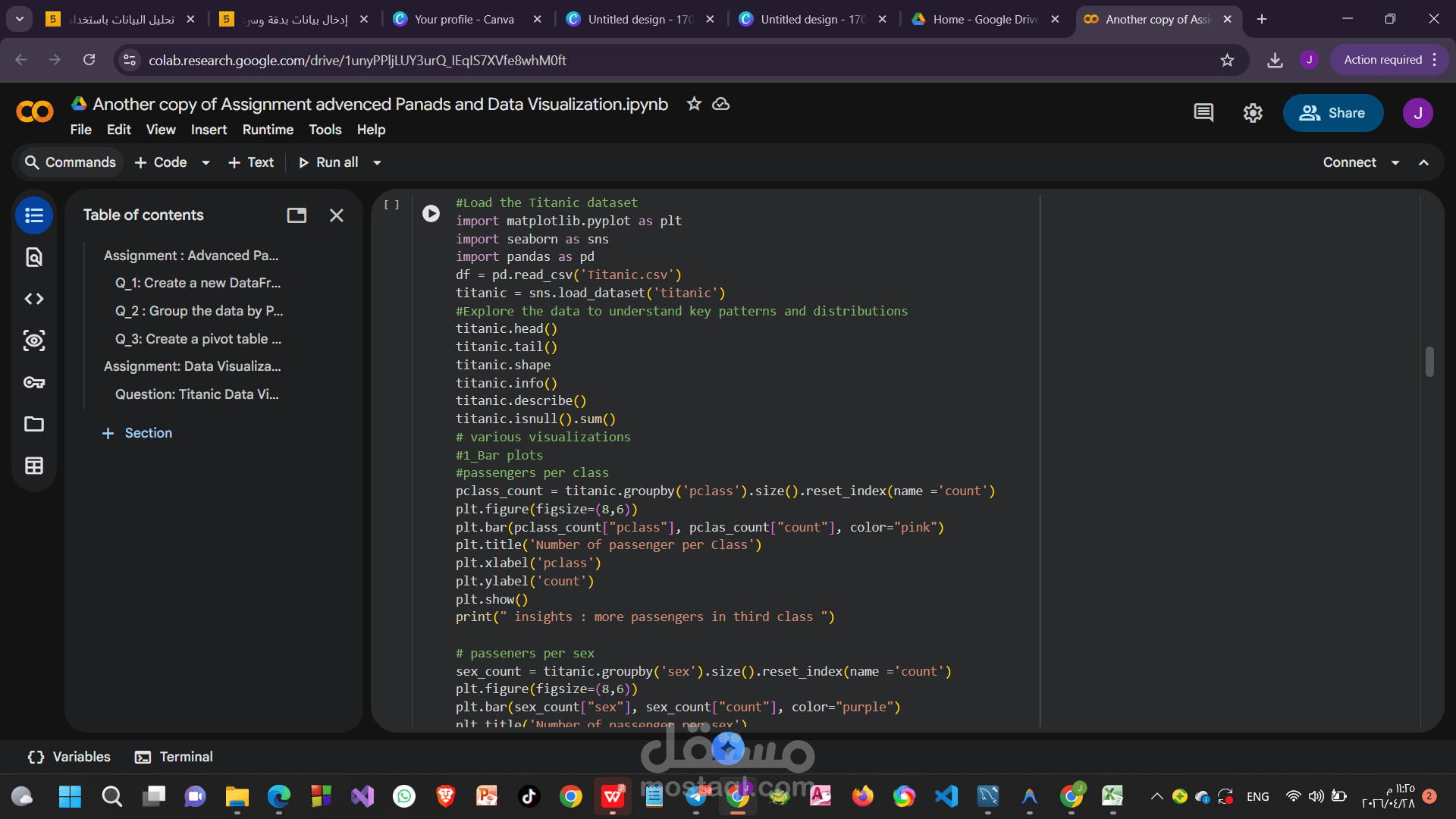Open the View menu
The height and width of the screenshot is (819, 1456).
click(161, 130)
